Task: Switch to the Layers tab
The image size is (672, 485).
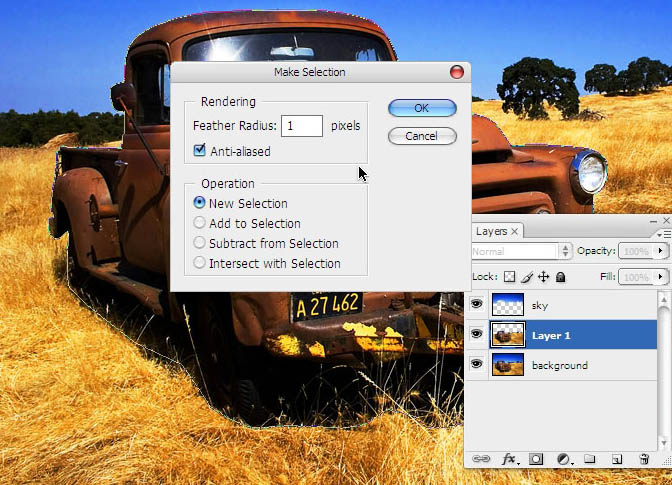Action: pos(492,231)
